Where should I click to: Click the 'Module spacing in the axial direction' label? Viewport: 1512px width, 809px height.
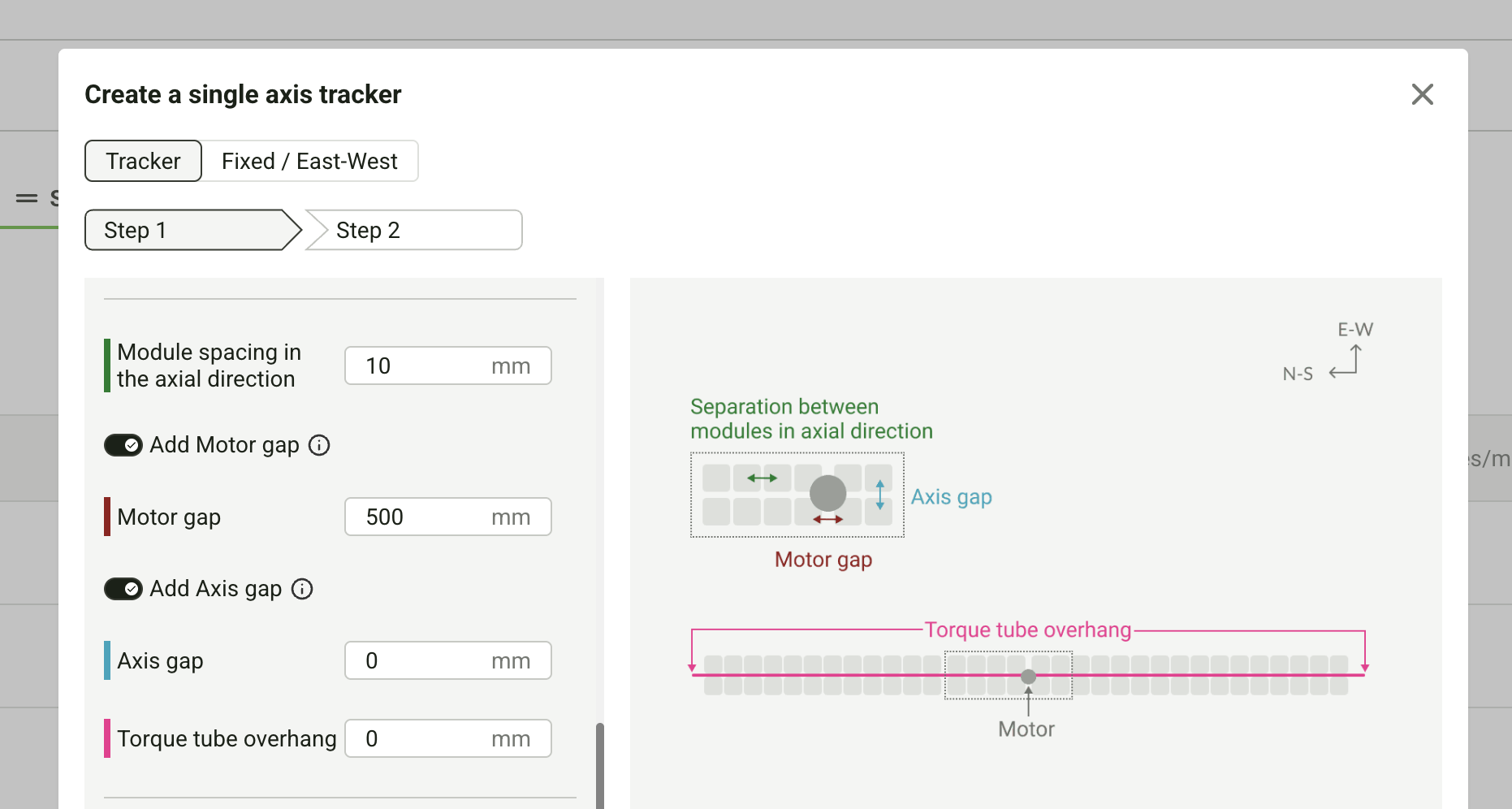[x=210, y=366]
